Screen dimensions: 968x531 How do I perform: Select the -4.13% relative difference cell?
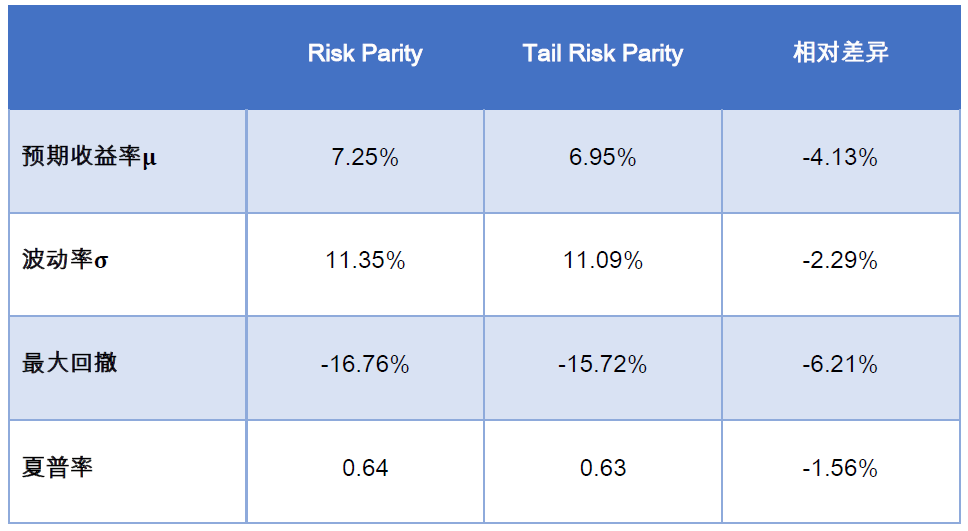coord(840,157)
